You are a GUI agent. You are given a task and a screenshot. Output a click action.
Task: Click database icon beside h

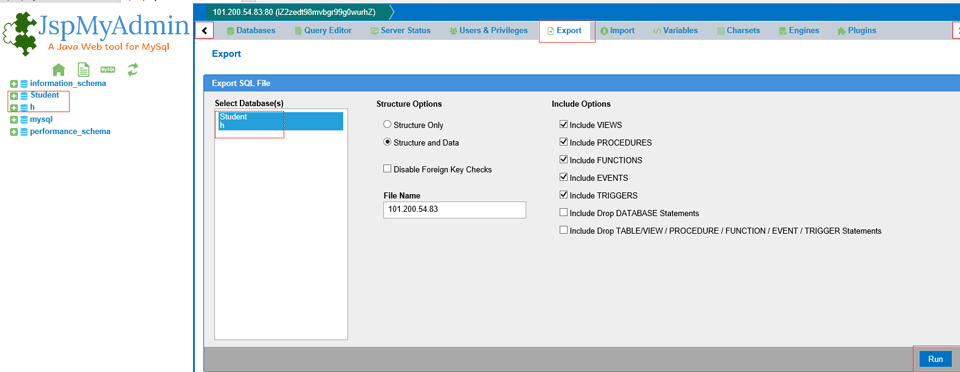point(24,108)
